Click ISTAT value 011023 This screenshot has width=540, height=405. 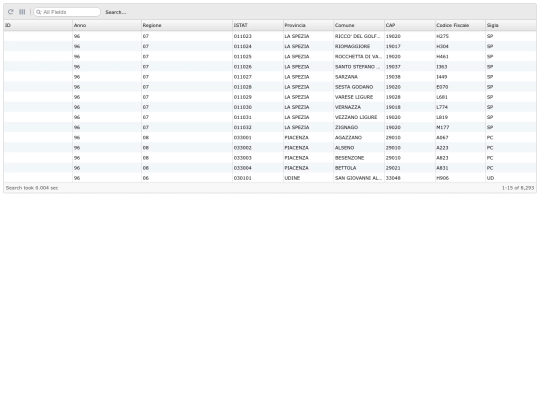click(242, 36)
